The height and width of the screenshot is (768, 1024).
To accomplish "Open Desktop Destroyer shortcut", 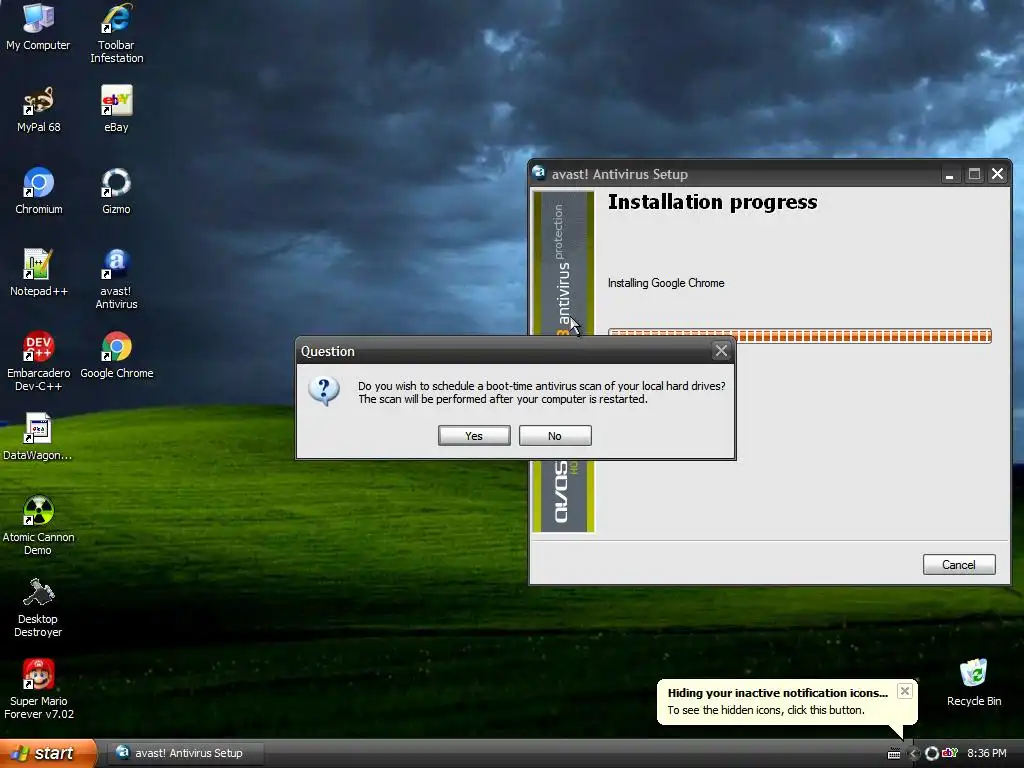I will tap(38, 607).
